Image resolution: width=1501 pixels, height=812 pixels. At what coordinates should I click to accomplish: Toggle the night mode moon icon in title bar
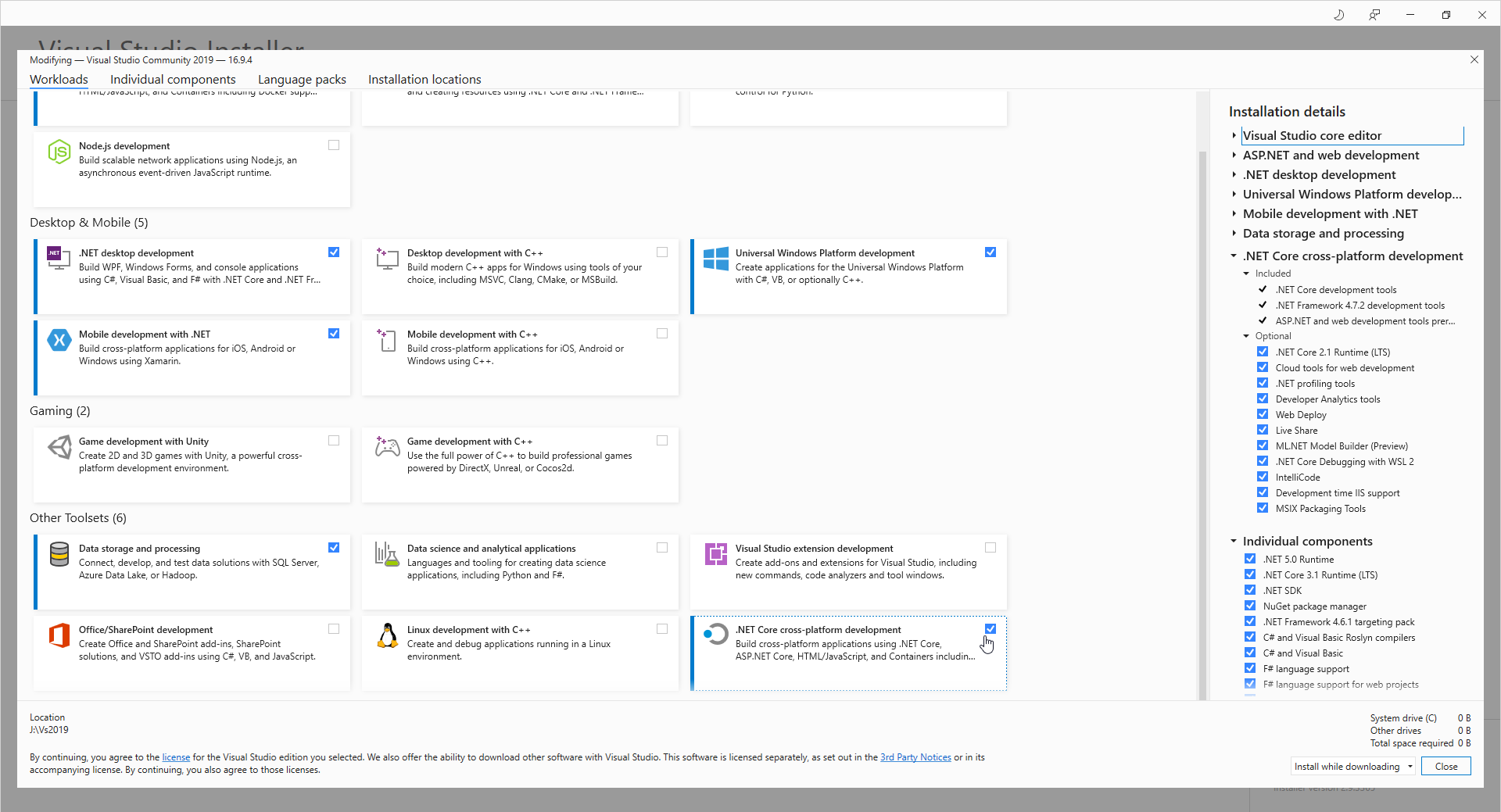[1338, 14]
